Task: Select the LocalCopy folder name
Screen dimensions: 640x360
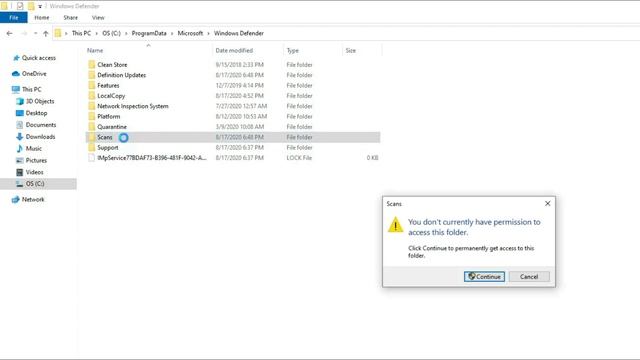Action: (111, 96)
